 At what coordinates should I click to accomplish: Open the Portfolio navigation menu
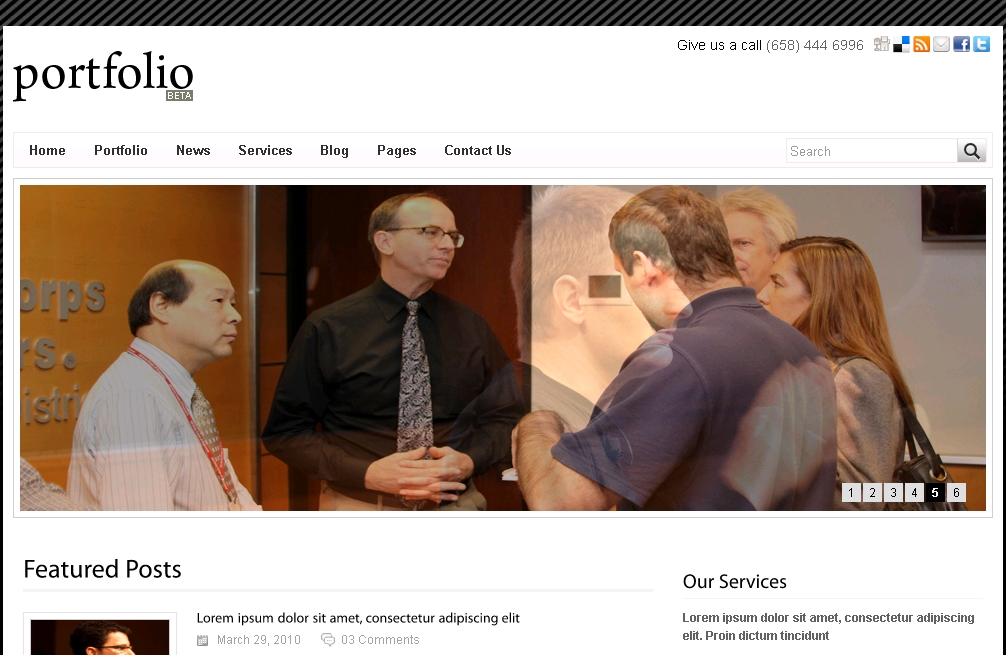121,150
